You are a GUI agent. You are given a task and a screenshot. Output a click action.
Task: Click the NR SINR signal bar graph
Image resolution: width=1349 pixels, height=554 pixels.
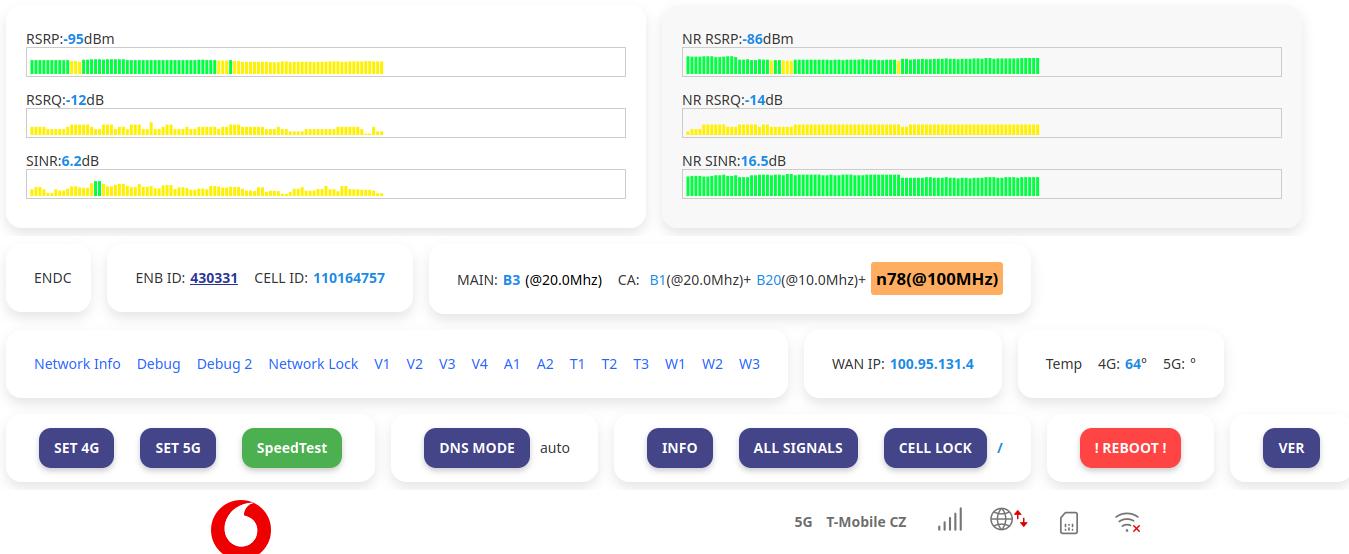[982, 184]
